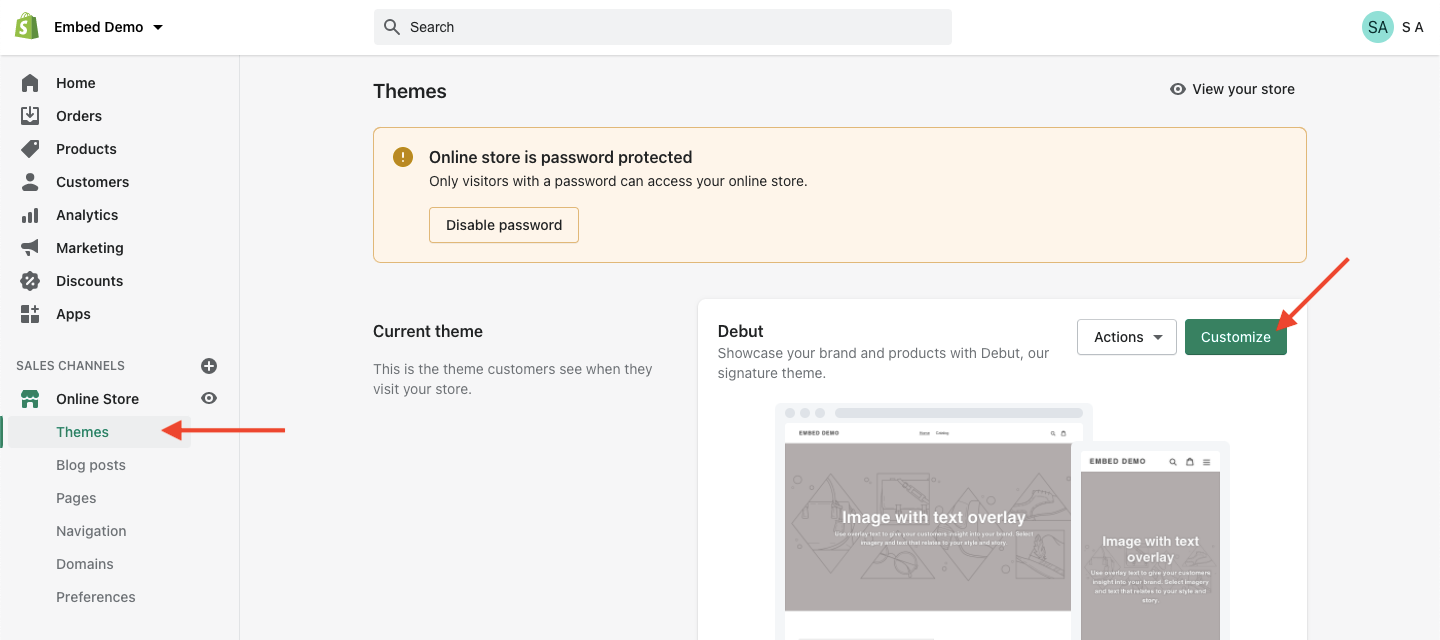
Task: Open Navigation section
Action: (91, 531)
